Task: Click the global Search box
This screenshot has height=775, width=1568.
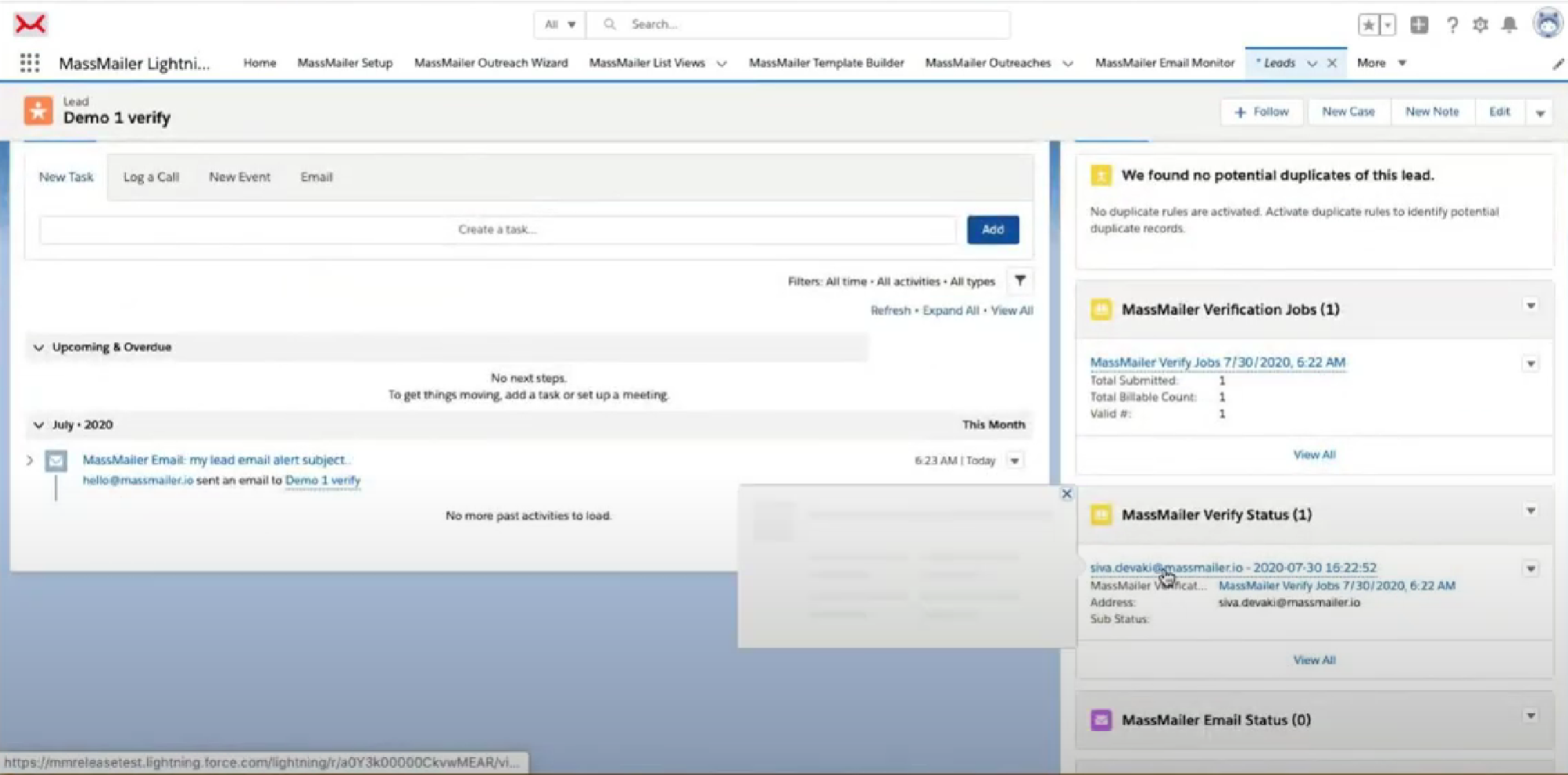Action: tap(799, 24)
